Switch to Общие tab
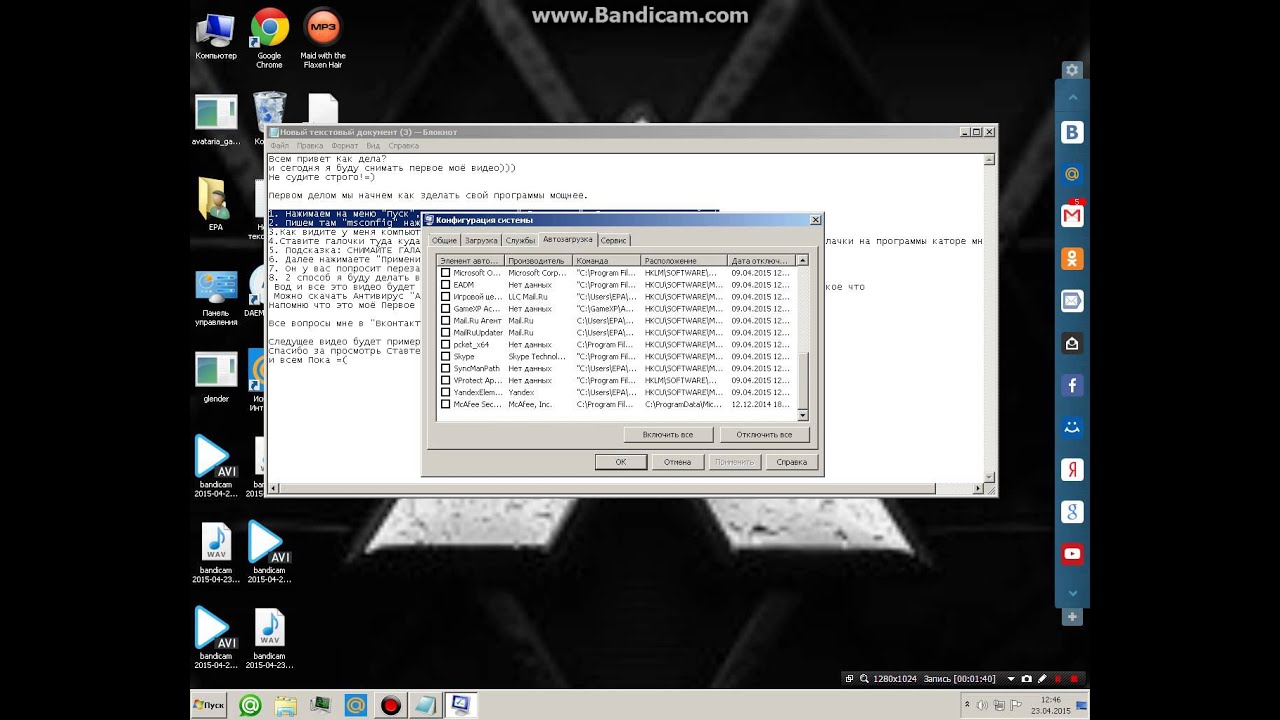 click(444, 241)
